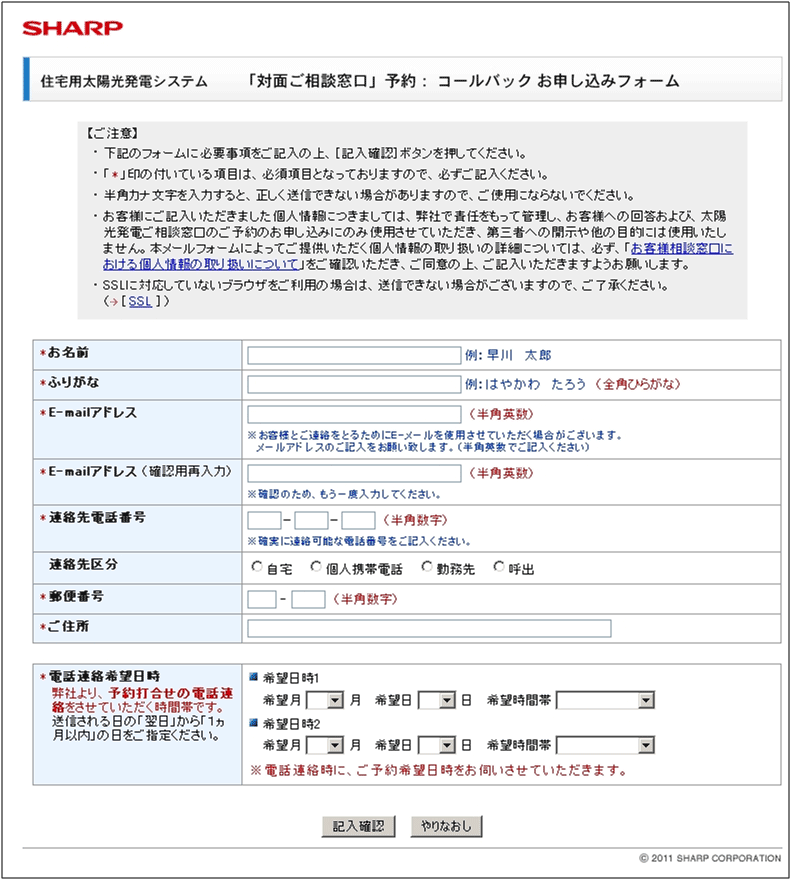Expand 希望時間帯 dropdown for 希望日時1
The height and width of the screenshot is (880, 791).
click(605, 701)
